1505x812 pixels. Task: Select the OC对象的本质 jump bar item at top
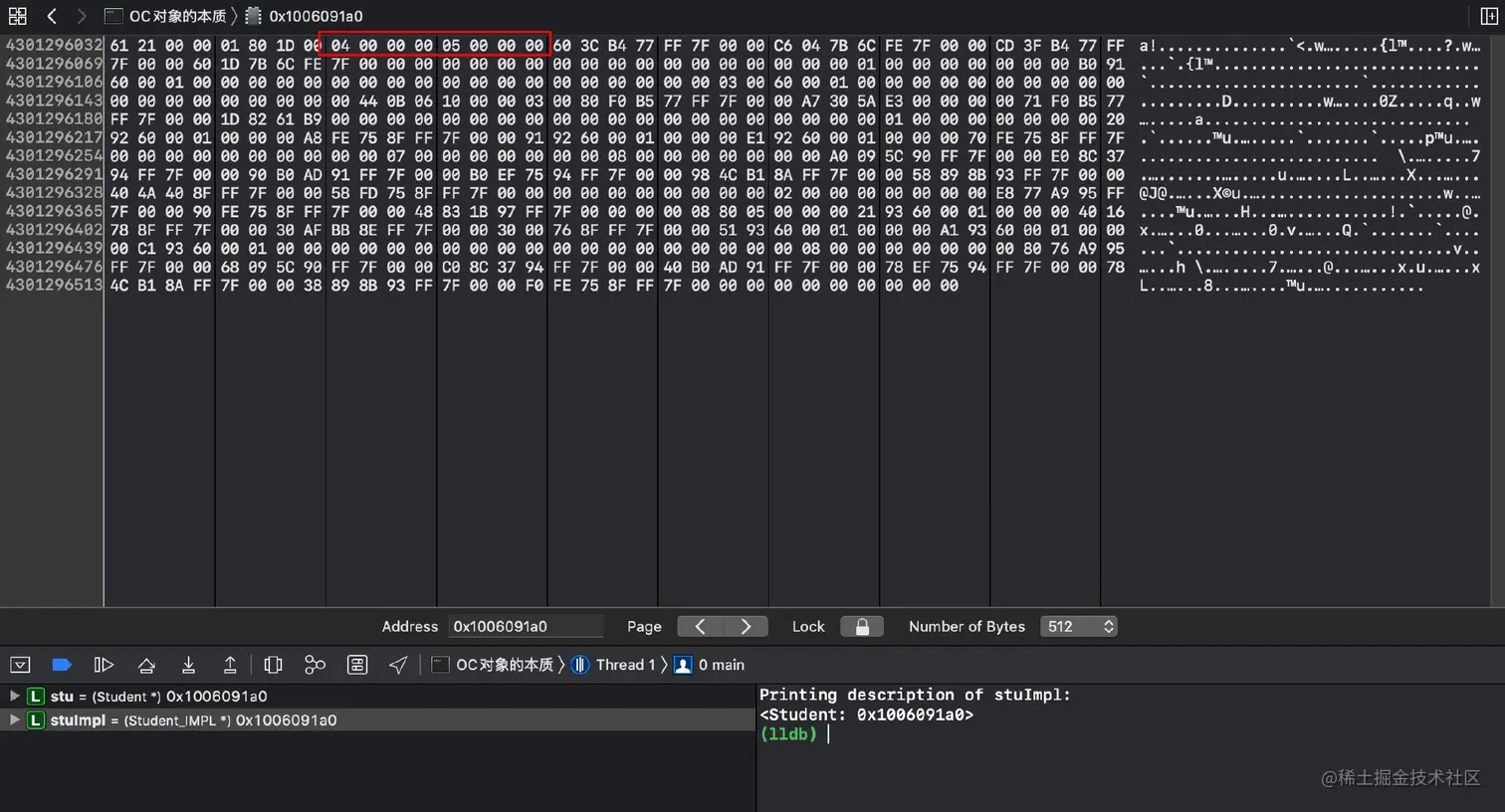[166, 16]
